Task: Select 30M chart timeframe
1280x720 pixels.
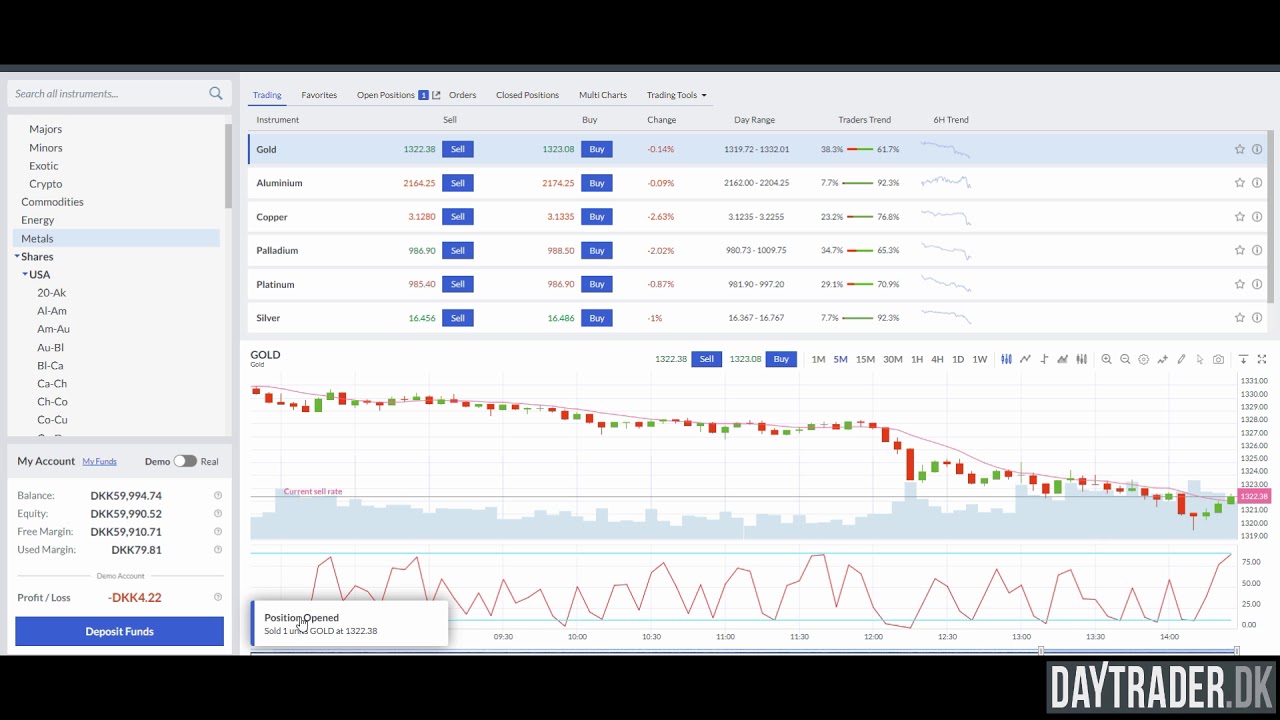Action: [893, 359]
